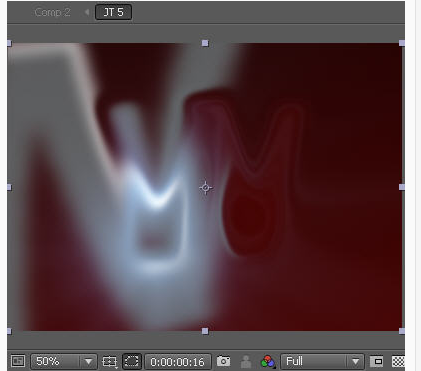421x371 pixels.
Task: Click the middle-right layer edge handle
Action: click(402, 187)
